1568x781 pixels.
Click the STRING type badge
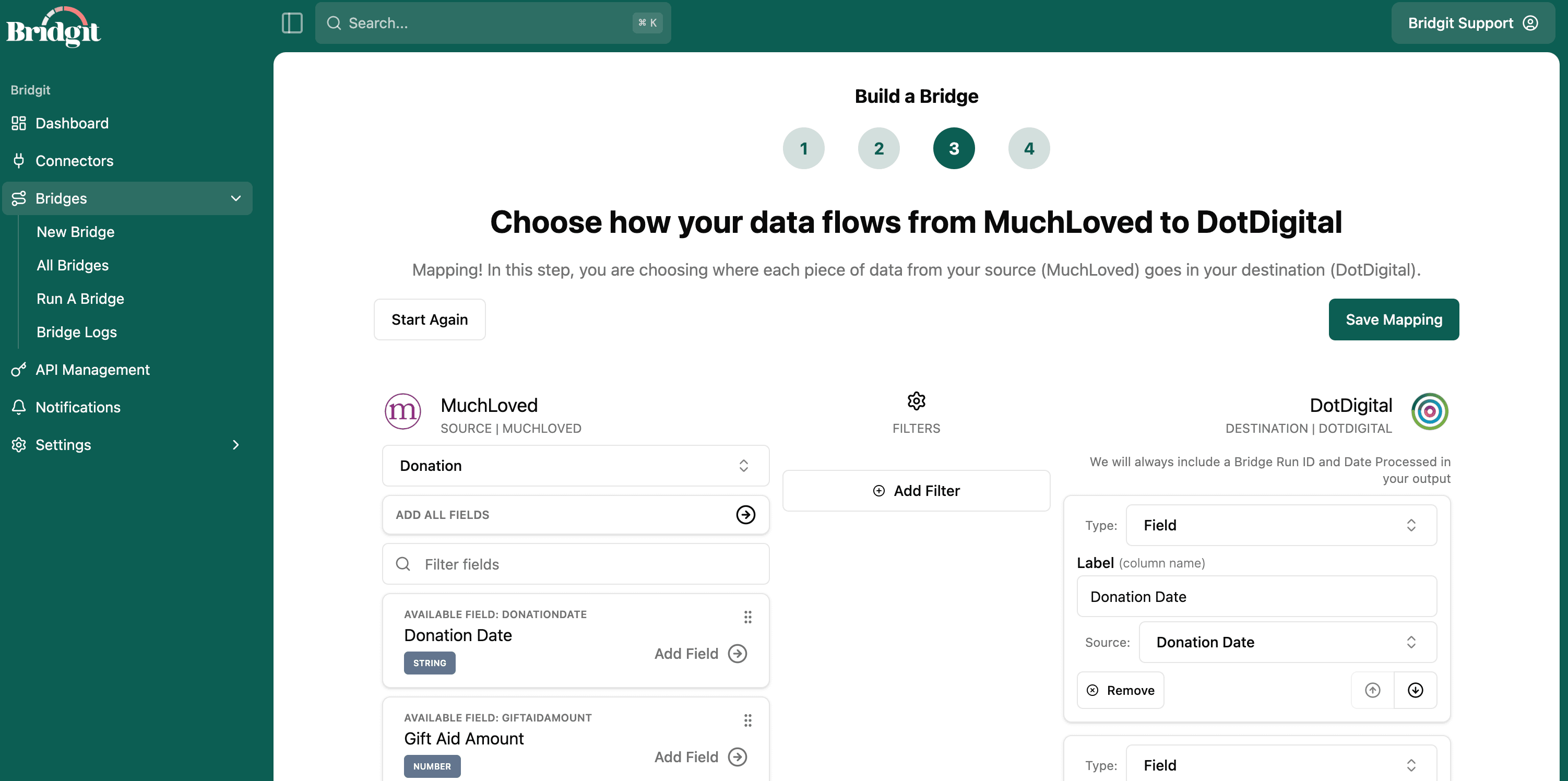point(429,663)
